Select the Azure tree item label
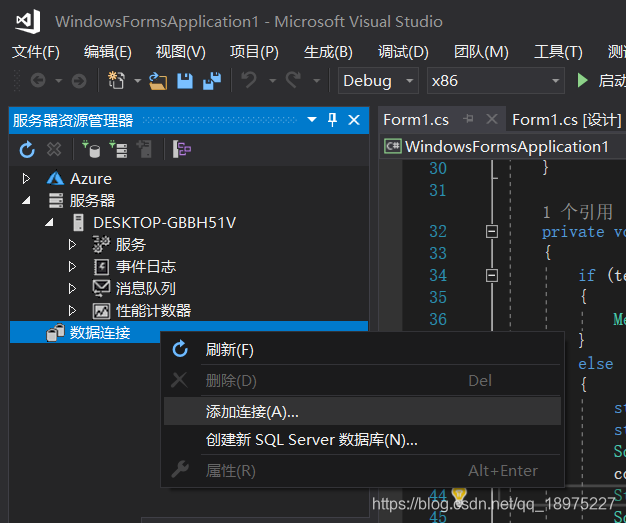Screen dimensions: 626x523 click(x=91, y=178)
